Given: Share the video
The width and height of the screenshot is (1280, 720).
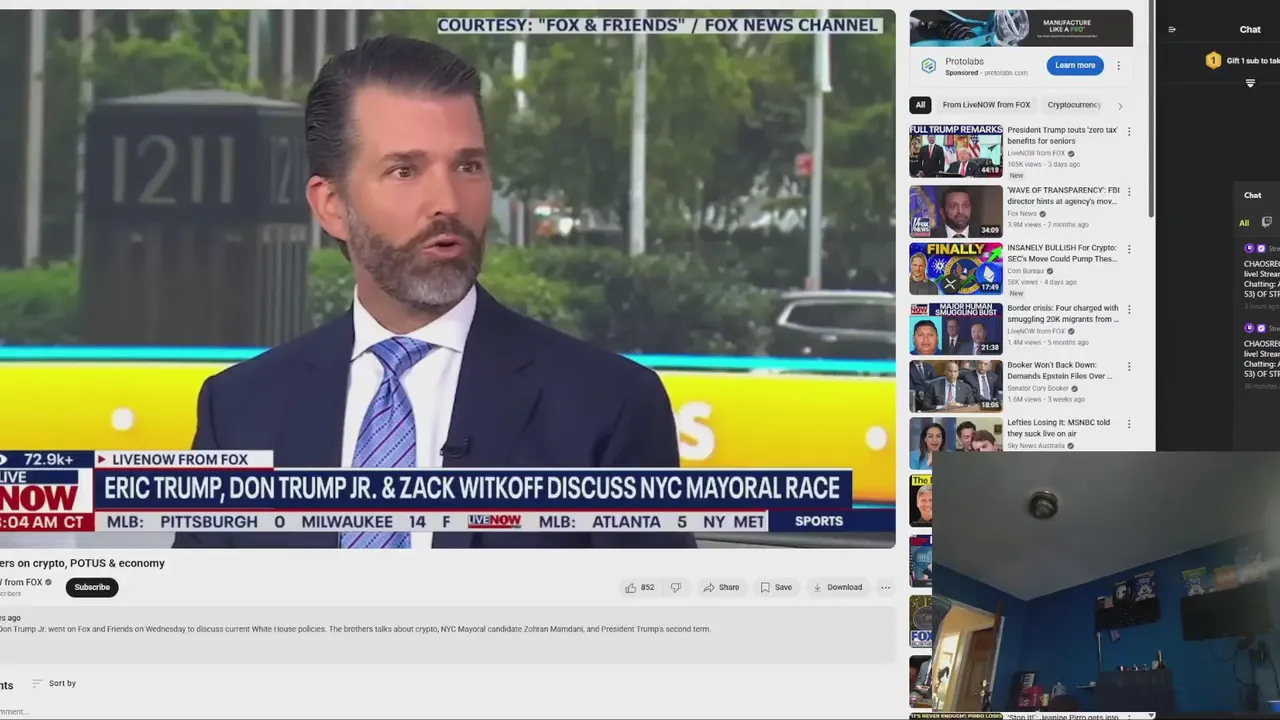Looking at the screenshot, I should click(x=721, y=587).
